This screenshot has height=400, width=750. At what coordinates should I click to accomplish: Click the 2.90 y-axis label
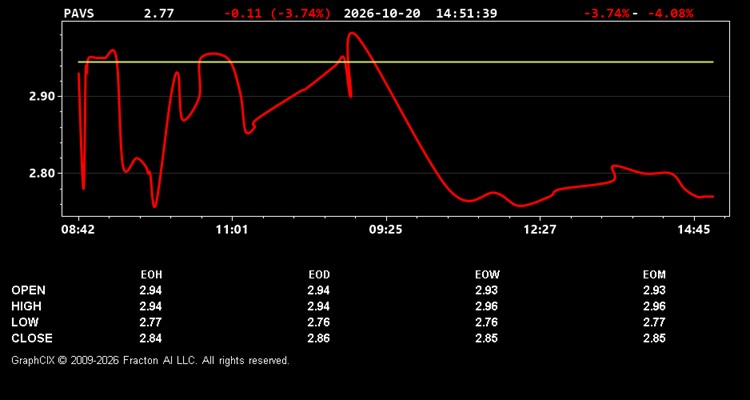tap(42, 96)
